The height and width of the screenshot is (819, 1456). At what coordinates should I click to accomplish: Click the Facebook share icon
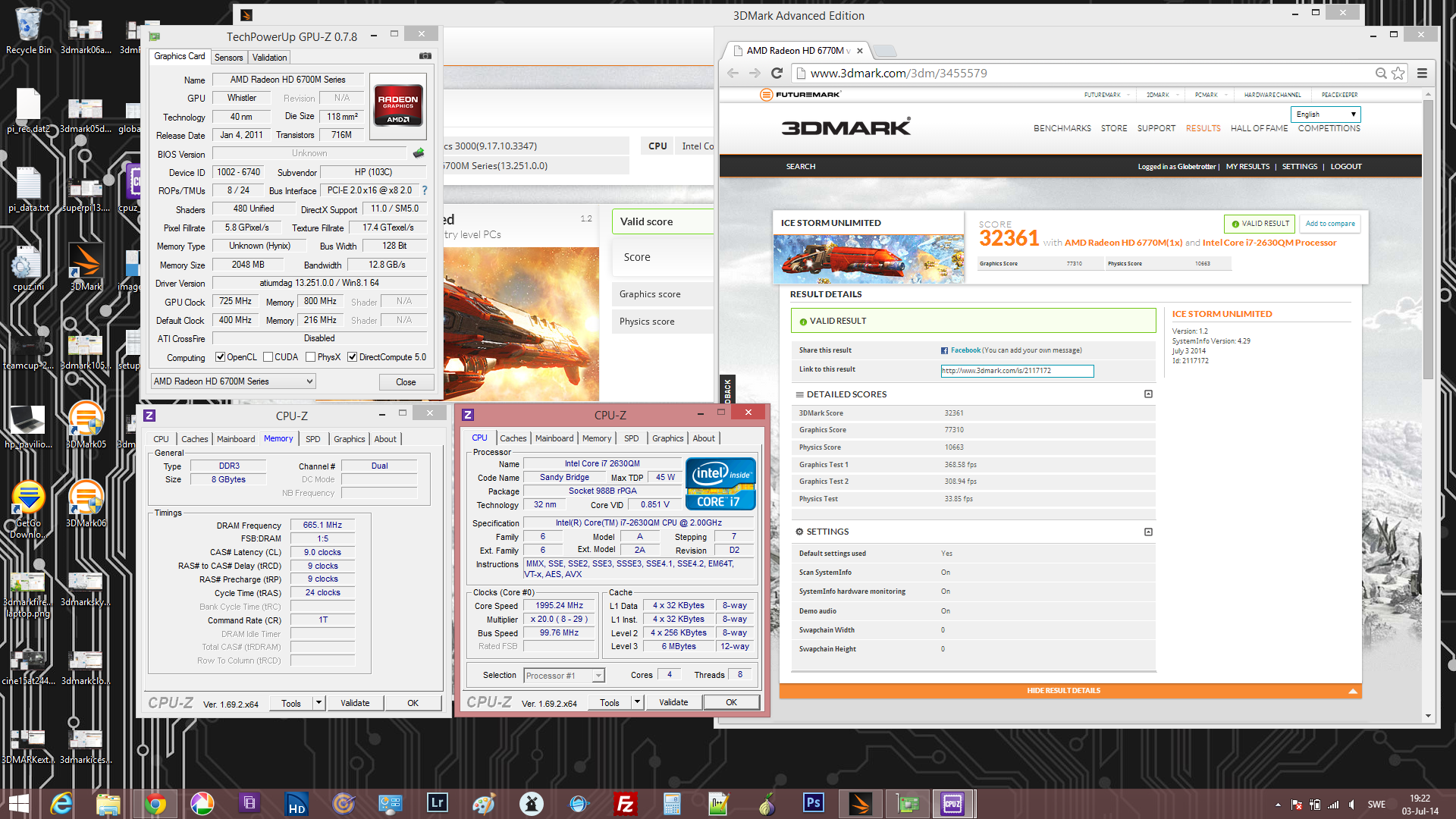(944, 350)
